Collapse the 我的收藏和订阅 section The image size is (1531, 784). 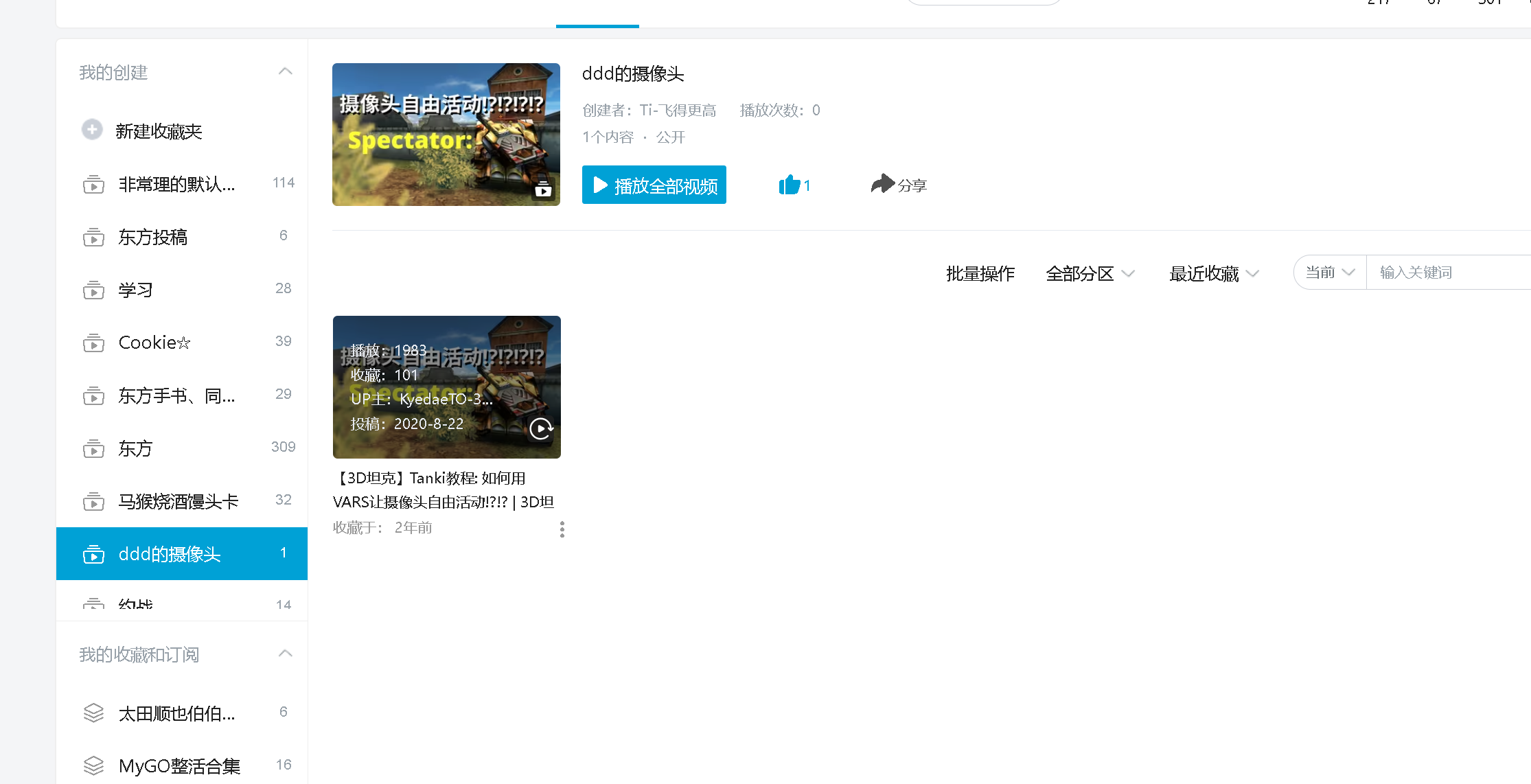click(286, 653)
